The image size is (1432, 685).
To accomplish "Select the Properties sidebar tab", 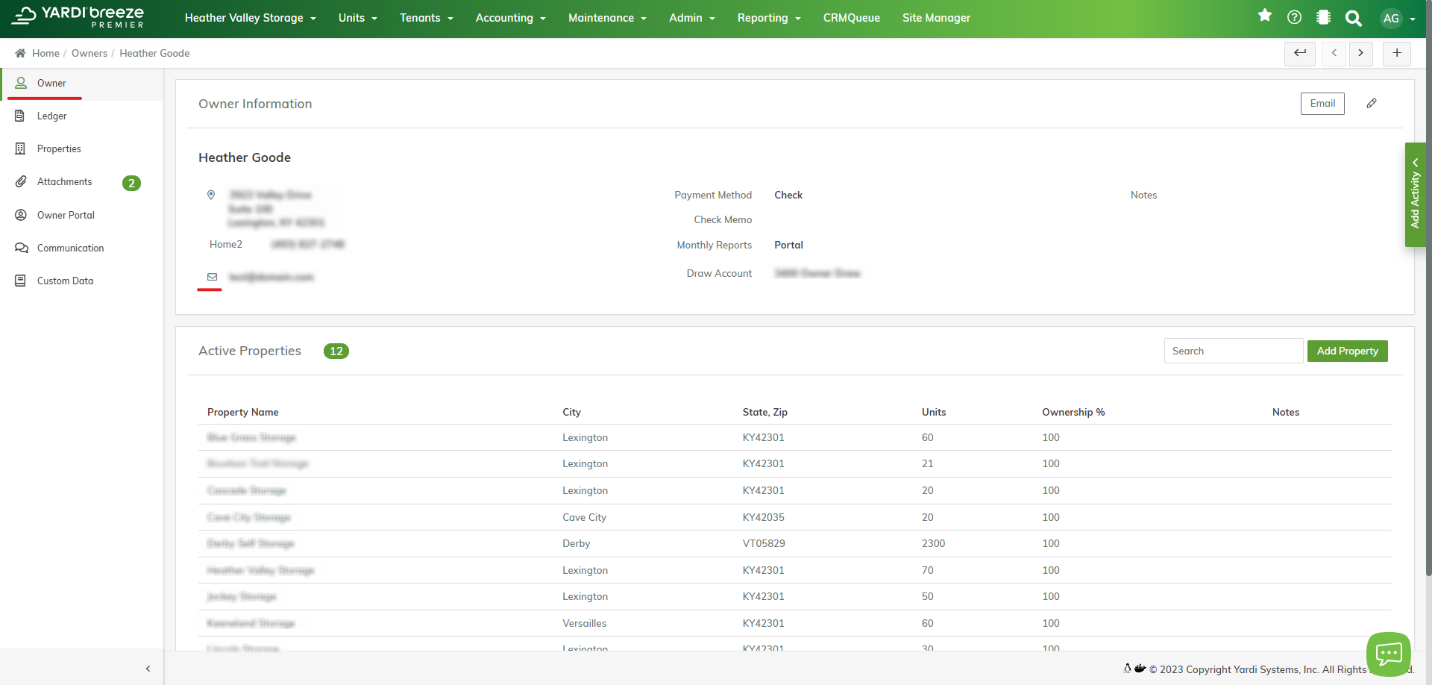I will tap(82, 149).
